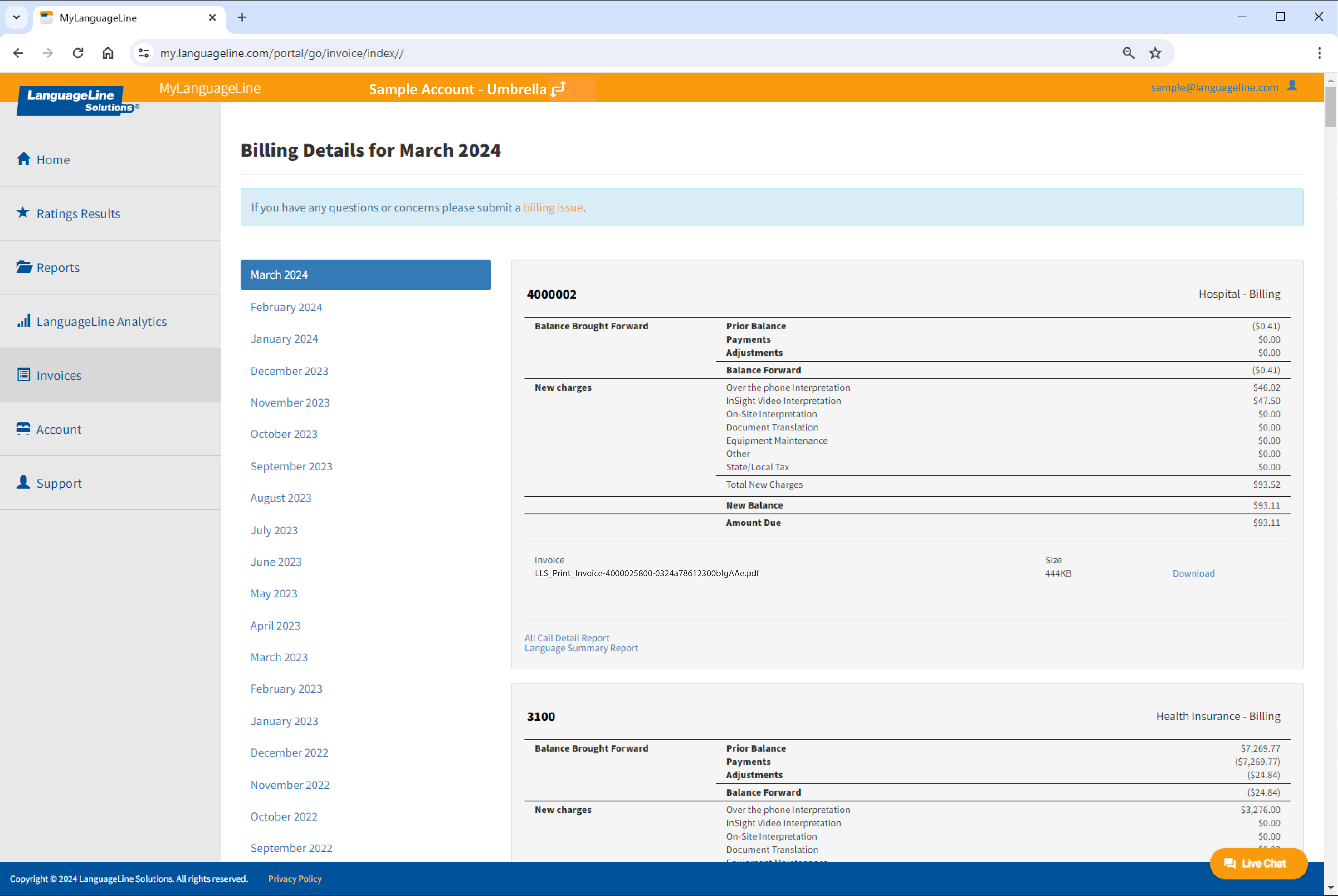Screen dimensions: 1338x896
Task: Click the page's vertical scrollbar thumb
Action: point(1331,107)
